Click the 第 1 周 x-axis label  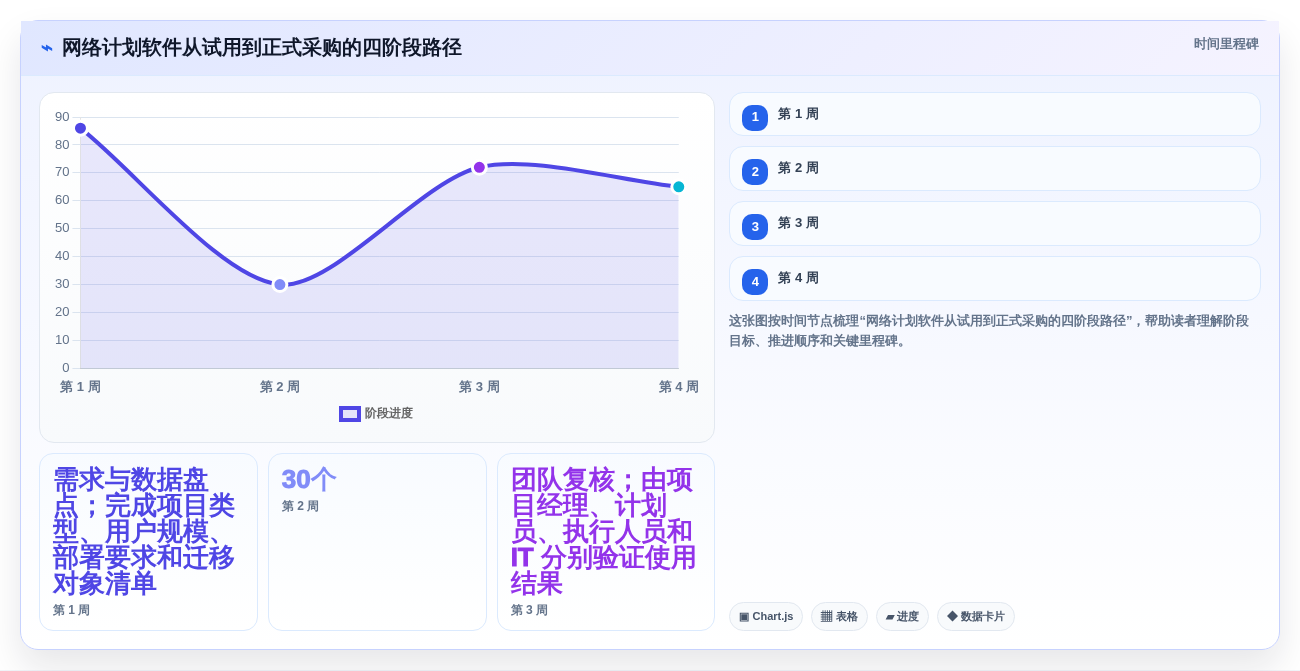point(80,386)
